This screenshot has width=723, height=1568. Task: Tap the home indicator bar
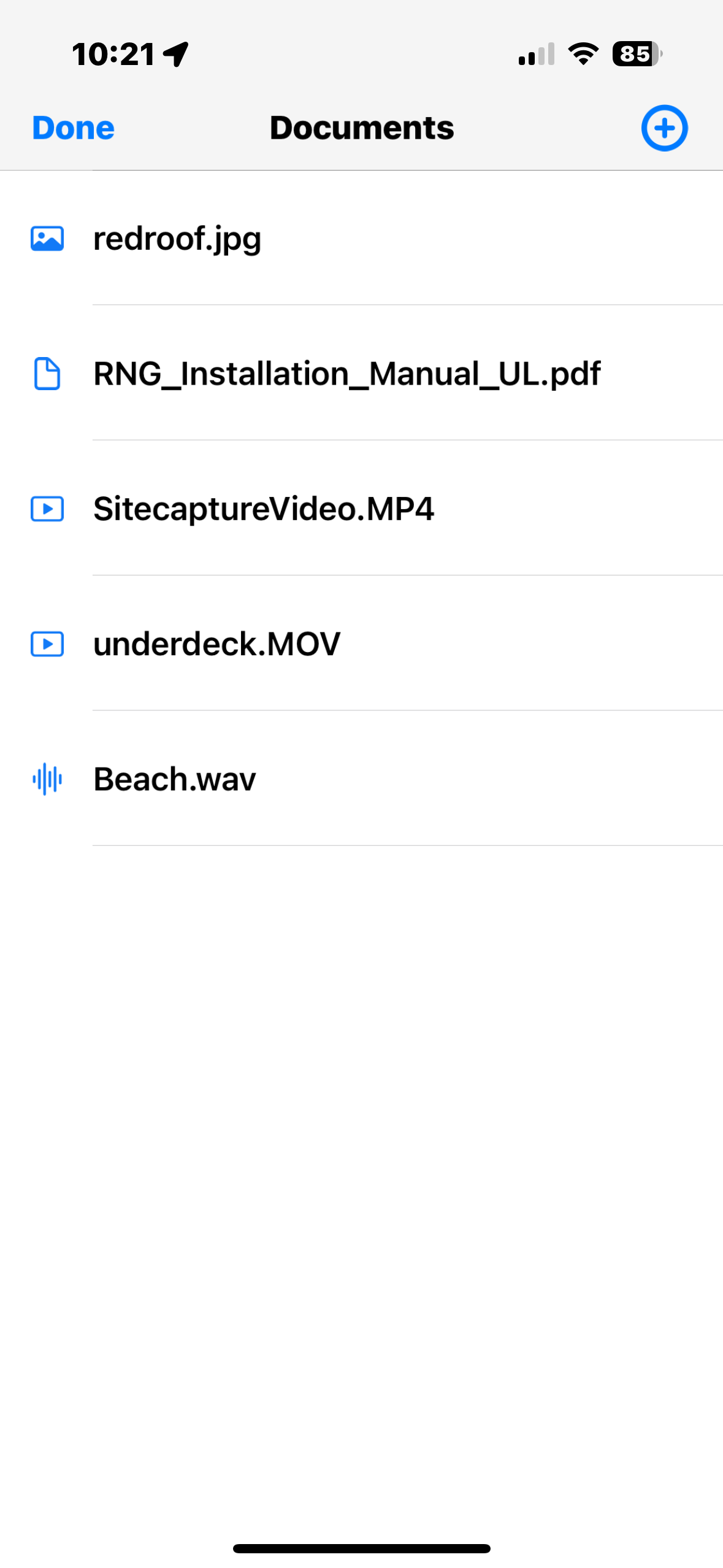(361, 1548)
